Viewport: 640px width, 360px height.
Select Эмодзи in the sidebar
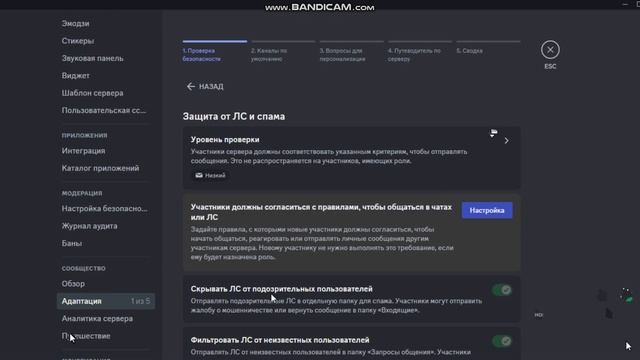(76, 24)
